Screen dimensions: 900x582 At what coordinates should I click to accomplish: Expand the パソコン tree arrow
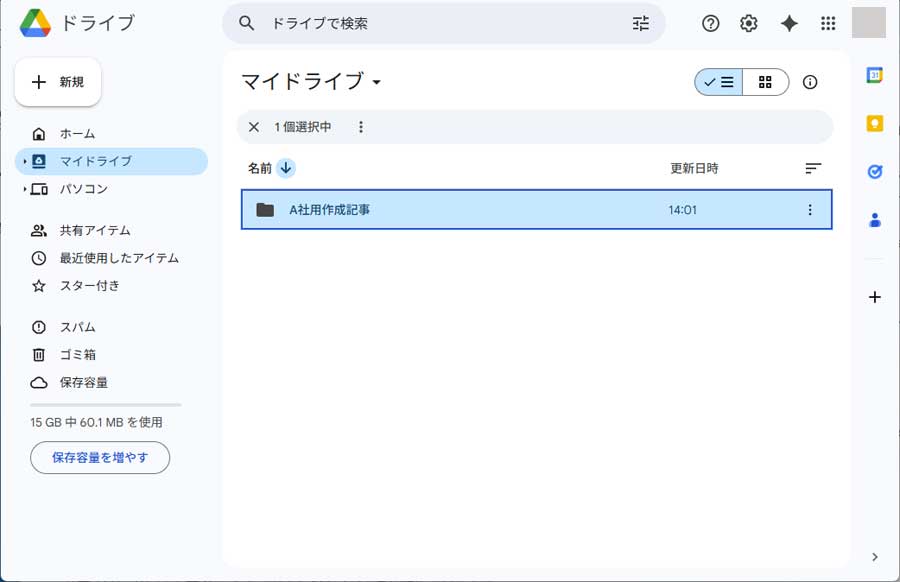(24, 189)
